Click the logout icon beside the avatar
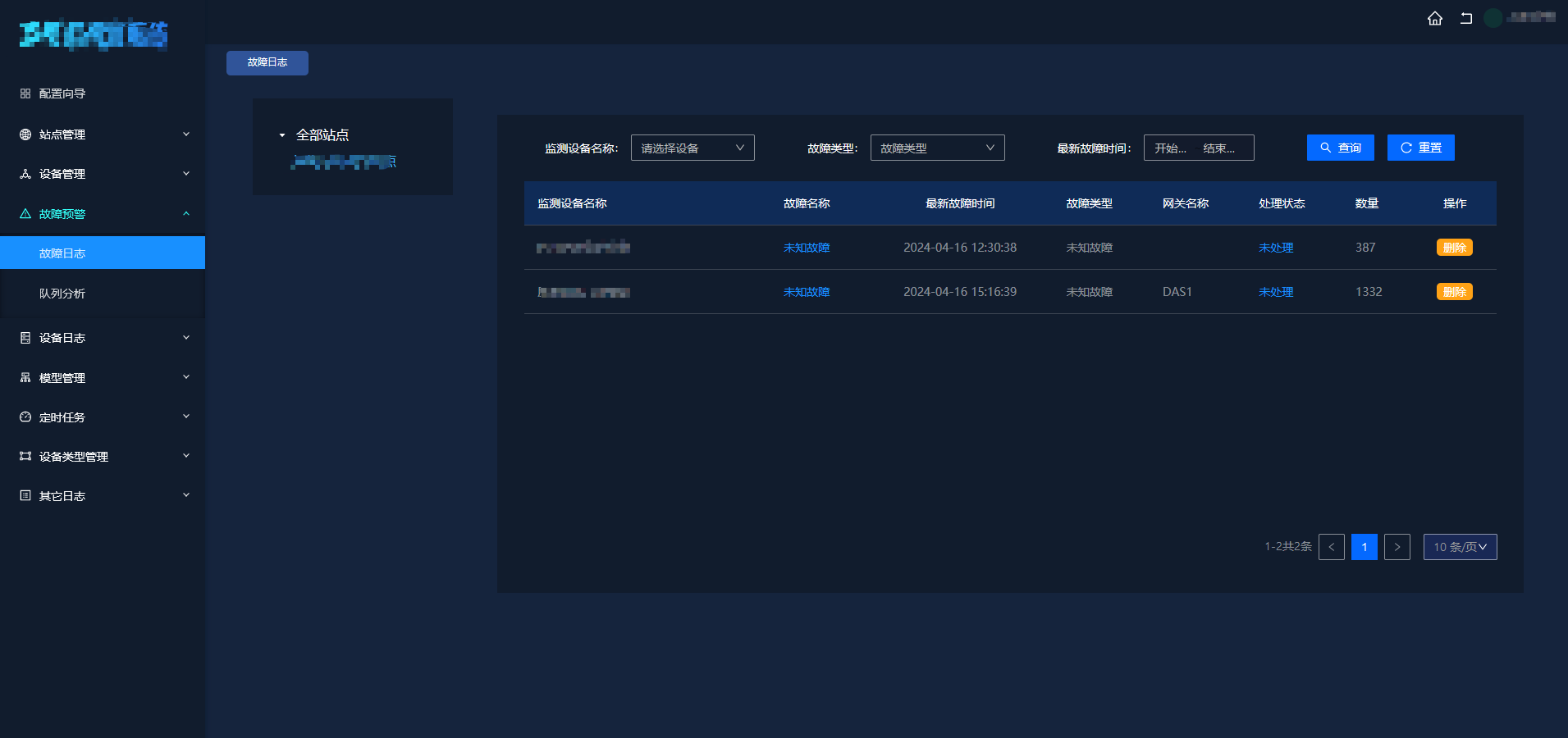Image resolution: width=1568 pixels, height=738 pixels. (1465, 18)
